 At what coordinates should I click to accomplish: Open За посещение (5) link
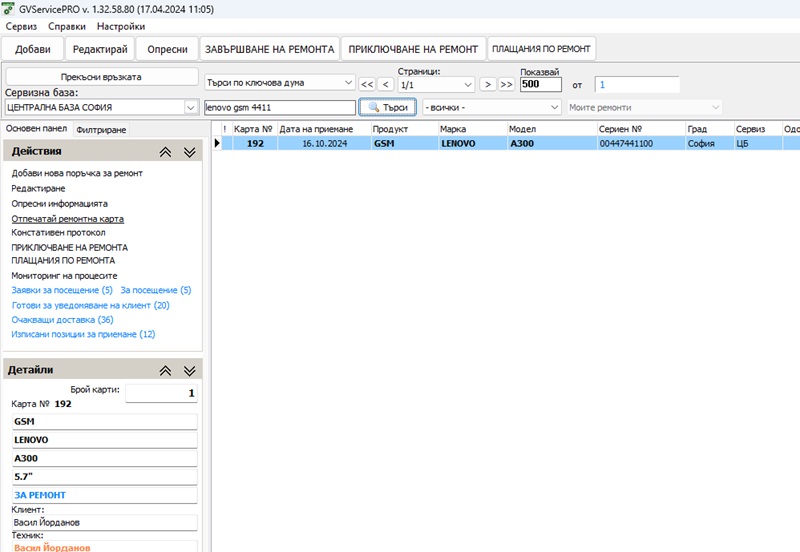(x=156, y=290)
